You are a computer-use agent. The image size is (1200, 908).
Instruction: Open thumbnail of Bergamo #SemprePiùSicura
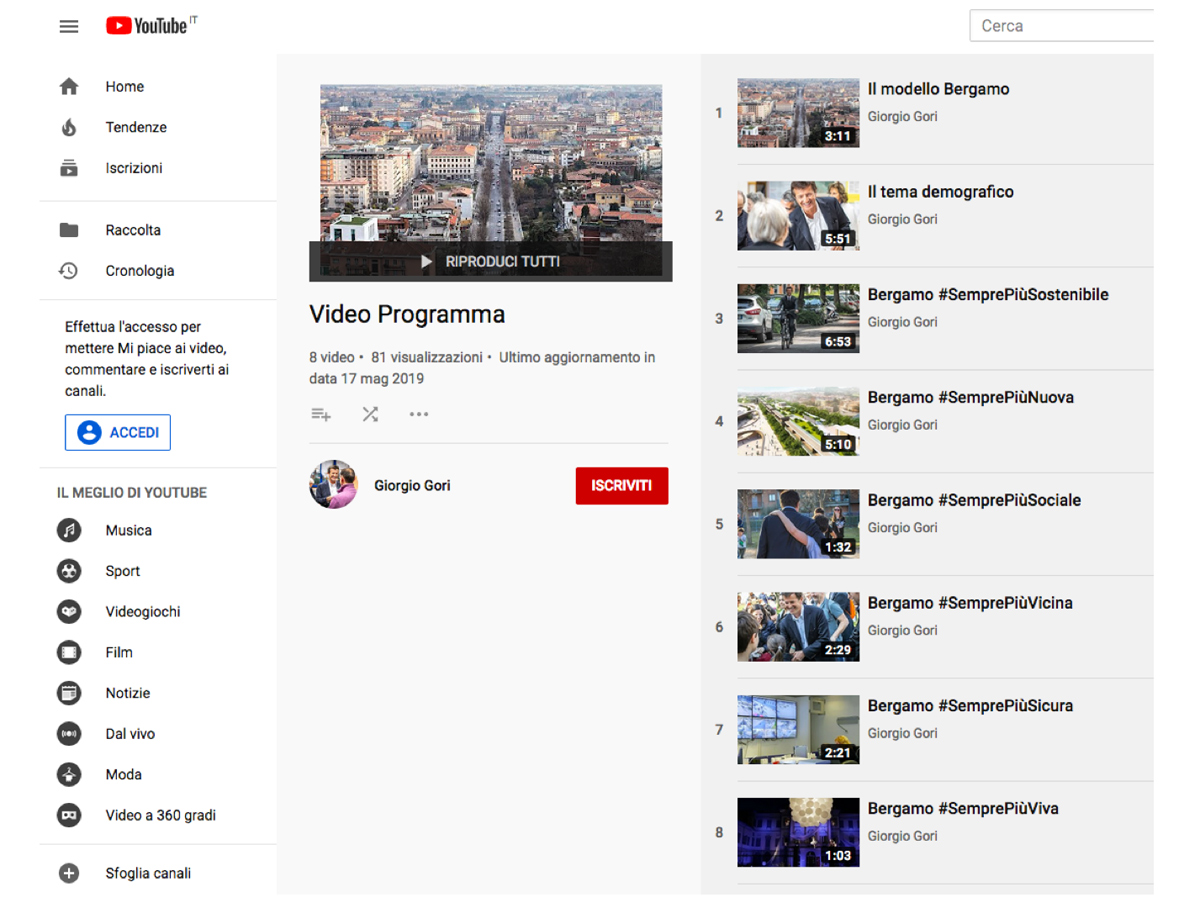click(x=798, y=730)
